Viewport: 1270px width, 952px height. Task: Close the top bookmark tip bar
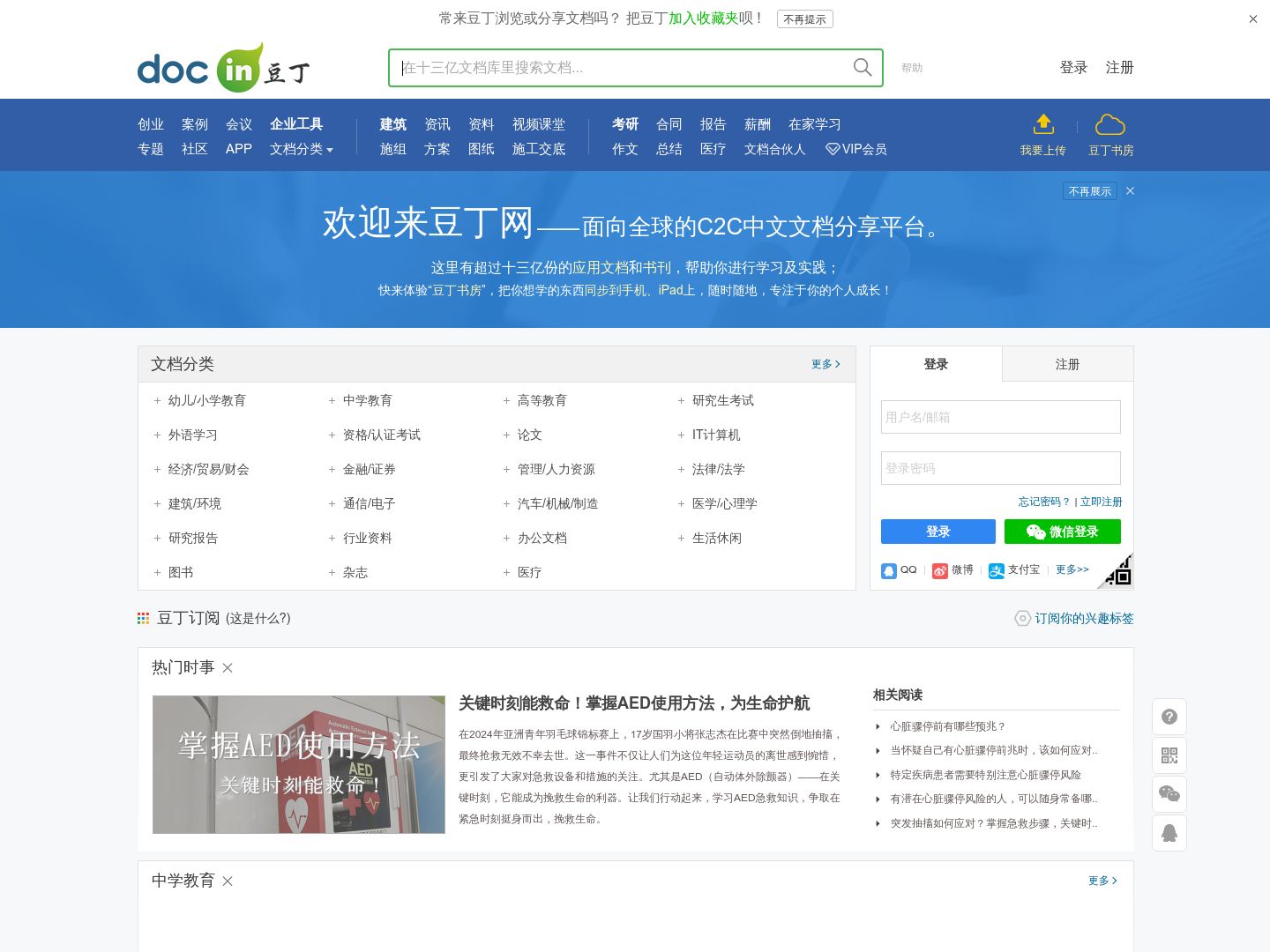(x=1253, y=19)
